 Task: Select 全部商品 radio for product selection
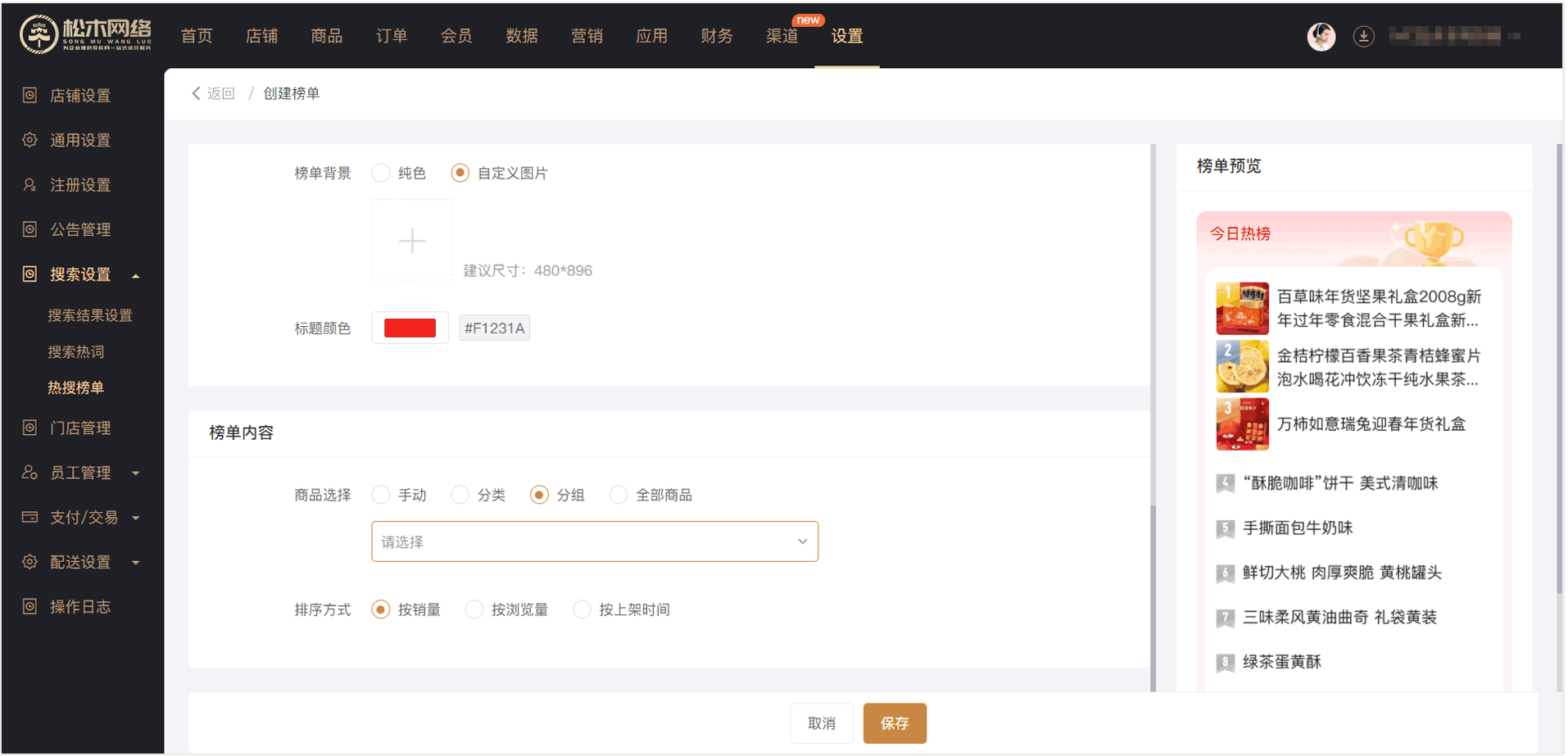pos(619,496)
